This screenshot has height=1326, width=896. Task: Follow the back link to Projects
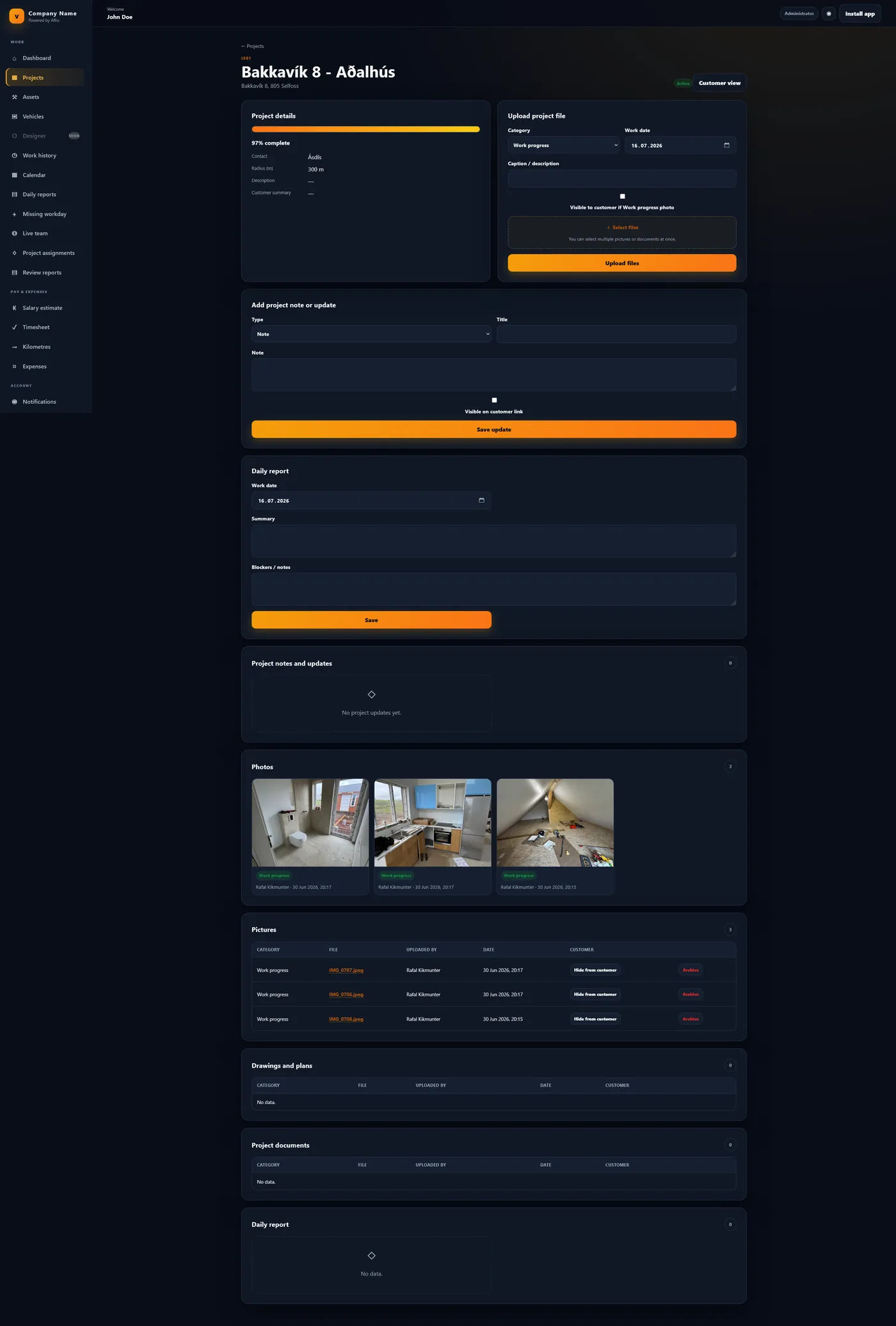coord(253,46)
